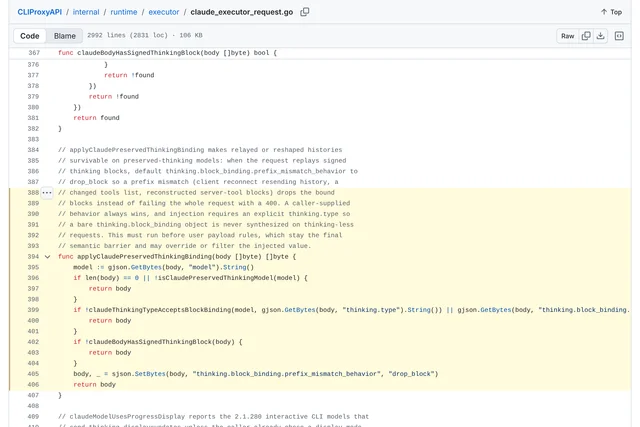Open the Raw file view
Image resolution: width=640 pixels, height=427 pixels.
pyautogui.click(x=567, y=36)
